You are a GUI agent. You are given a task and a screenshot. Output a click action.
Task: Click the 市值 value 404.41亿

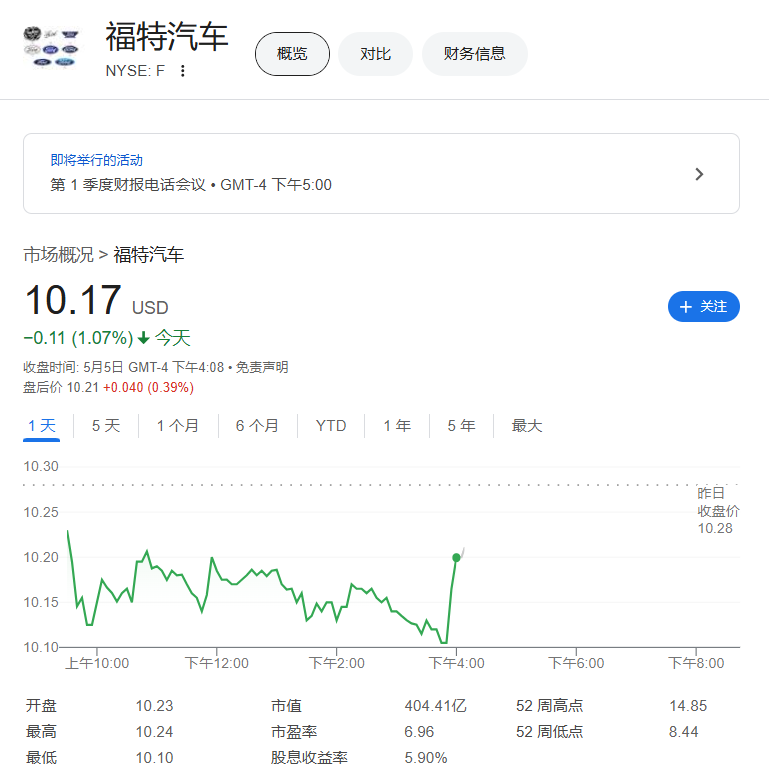(x=435, y=706)
